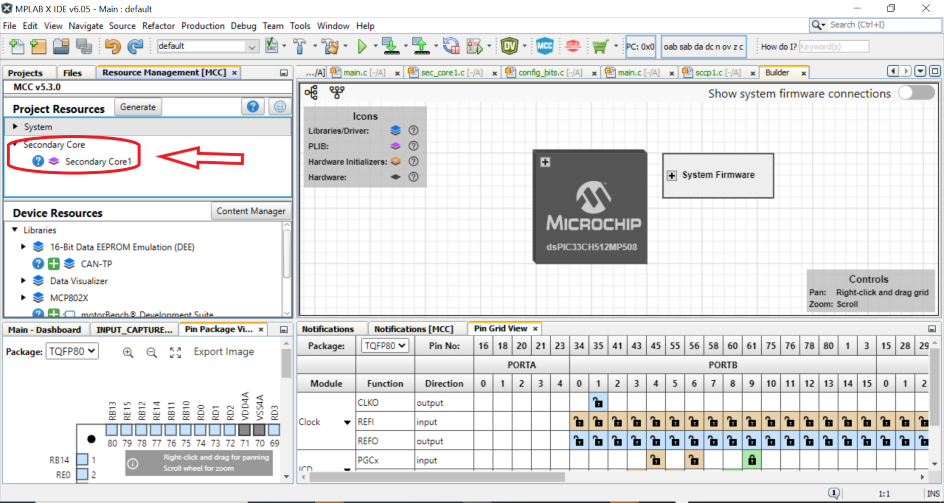This screenshot has width=944, height=503.
Task: Switch to the Notifications [MCC] tab
Action: [414, 329]
